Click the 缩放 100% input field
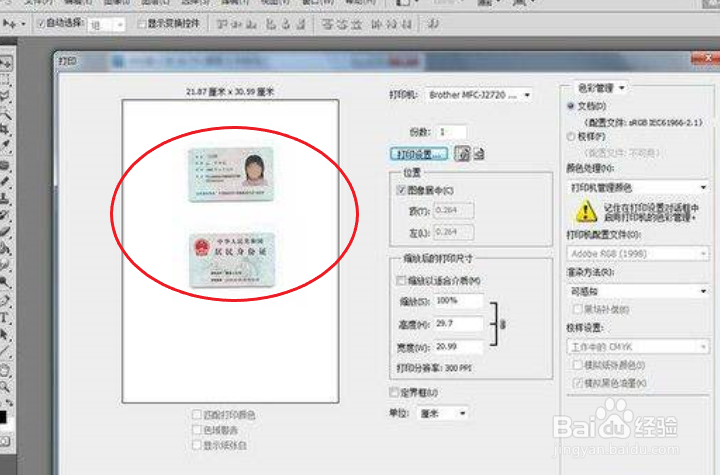Viewport: 720px width, 475px height. [458, 300]
